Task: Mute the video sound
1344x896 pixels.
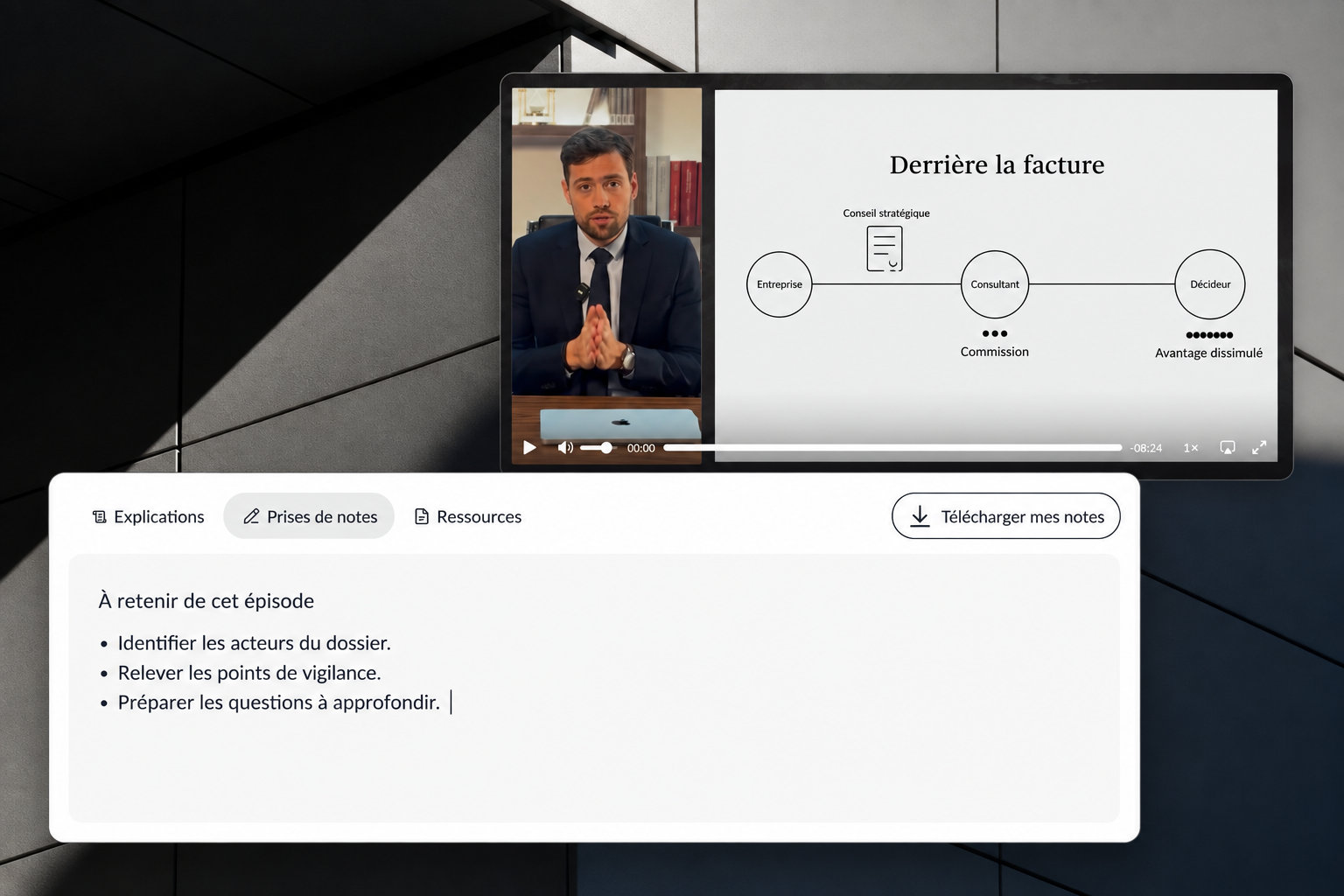Action: tap(565, 447)
